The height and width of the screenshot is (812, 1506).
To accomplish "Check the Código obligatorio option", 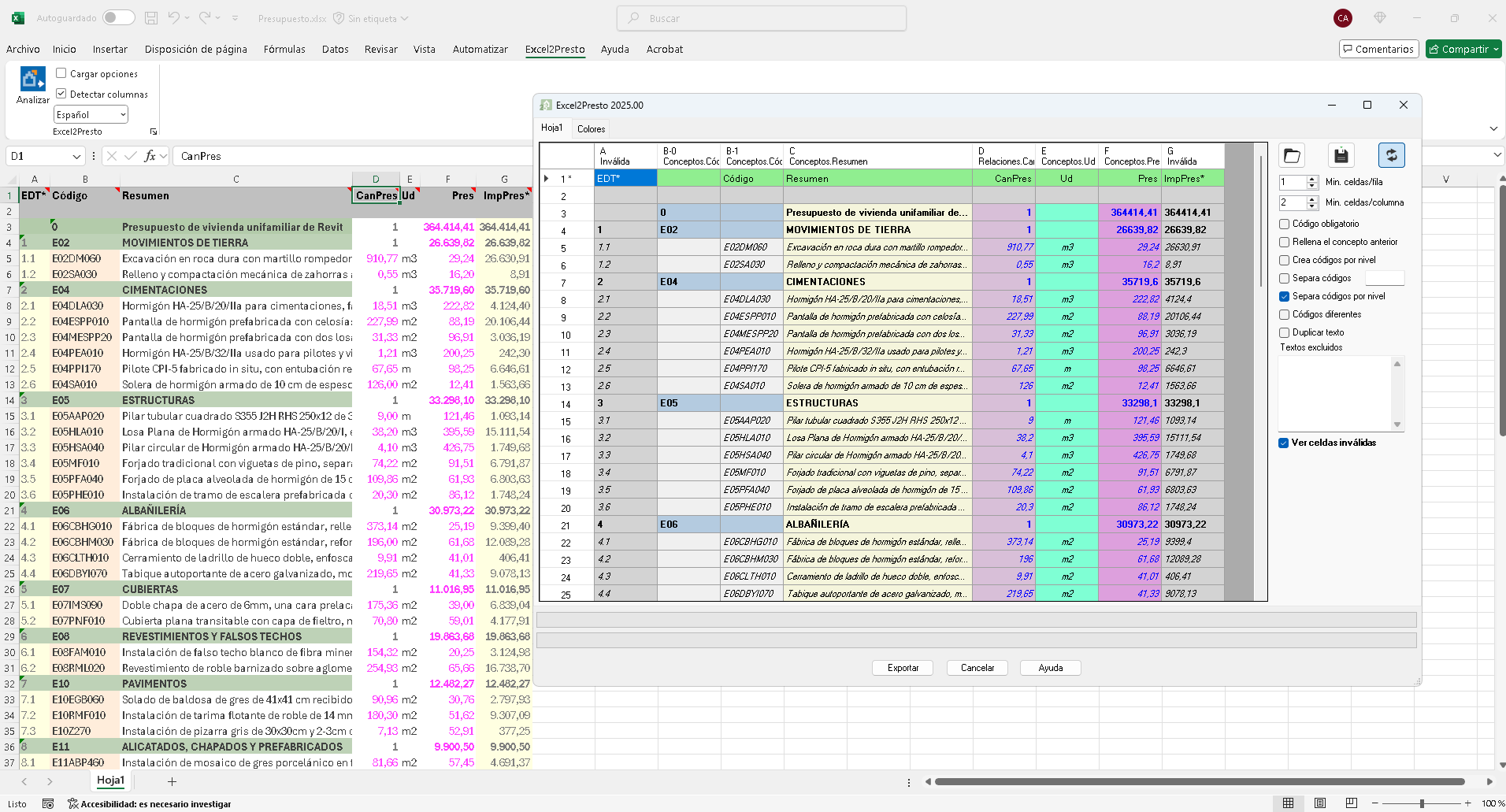I will click(1285, 224).
